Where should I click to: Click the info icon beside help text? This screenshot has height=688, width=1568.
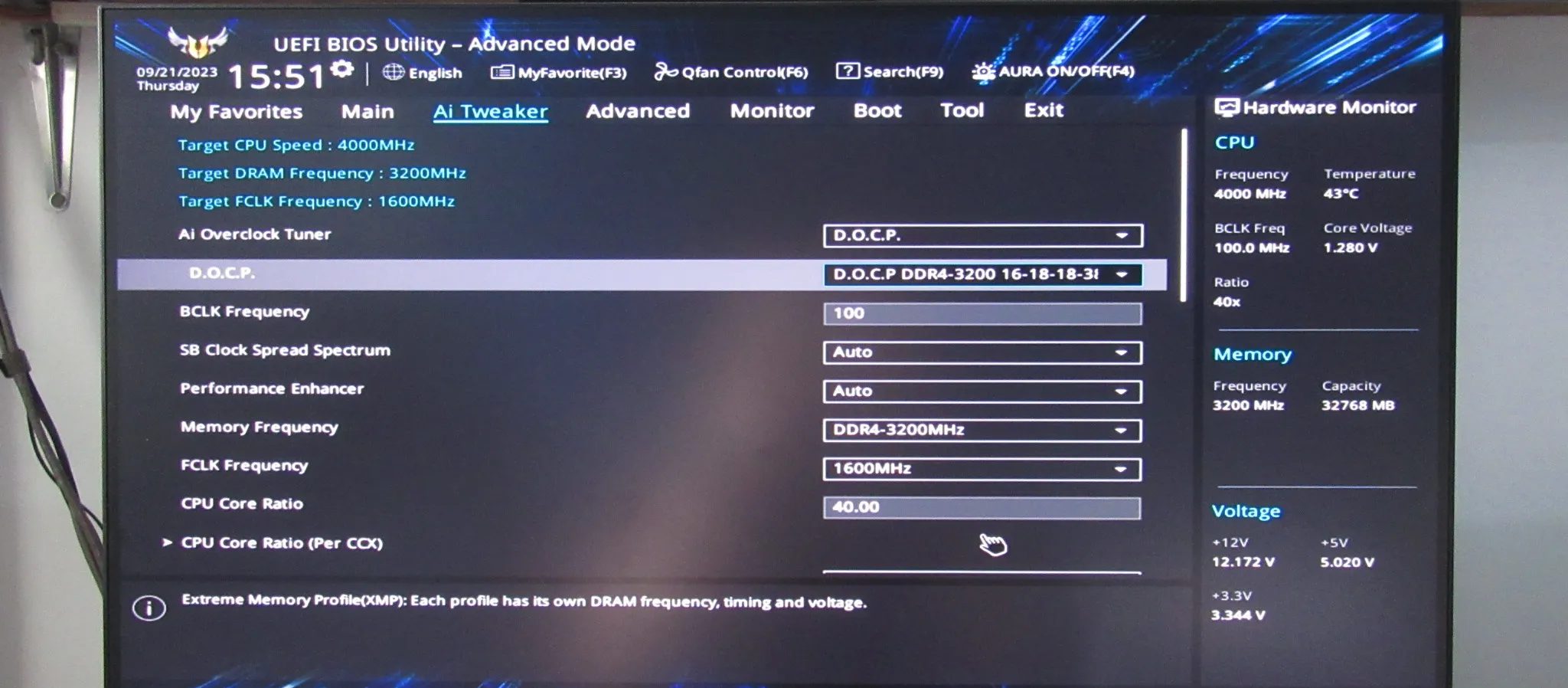149,608
